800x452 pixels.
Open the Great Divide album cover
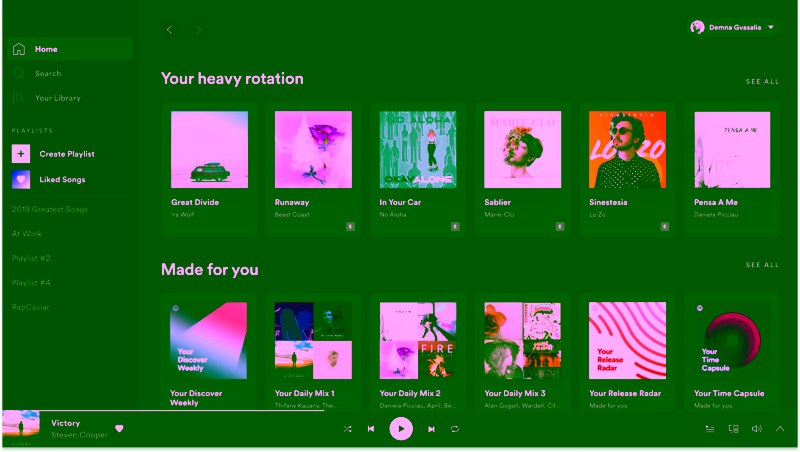click(x=210, y=149)
